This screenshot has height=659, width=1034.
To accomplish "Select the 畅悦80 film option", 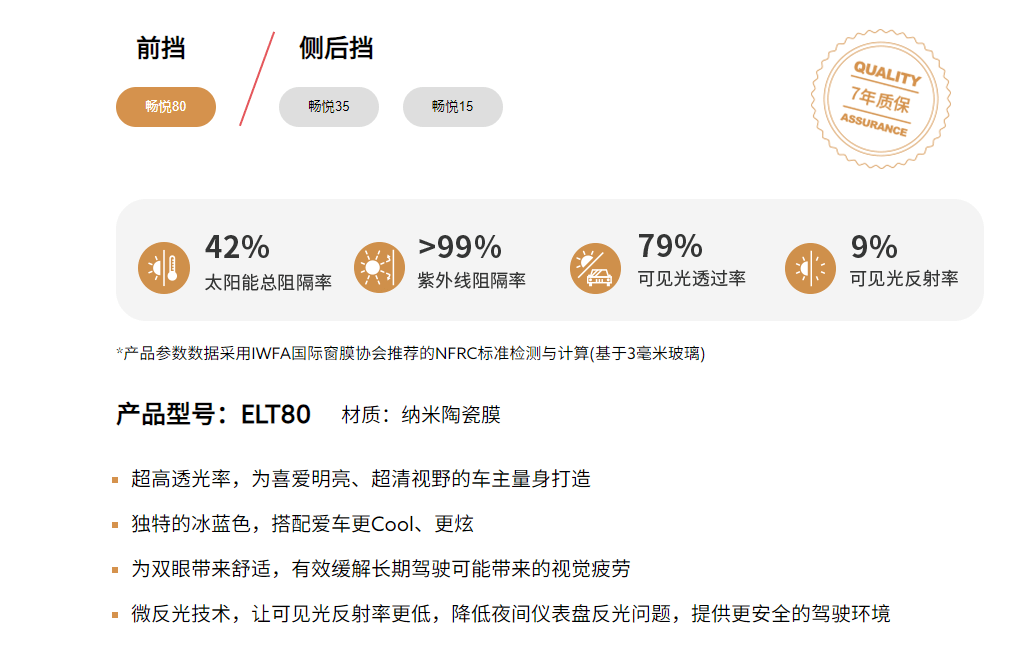I will click(166, 107).
